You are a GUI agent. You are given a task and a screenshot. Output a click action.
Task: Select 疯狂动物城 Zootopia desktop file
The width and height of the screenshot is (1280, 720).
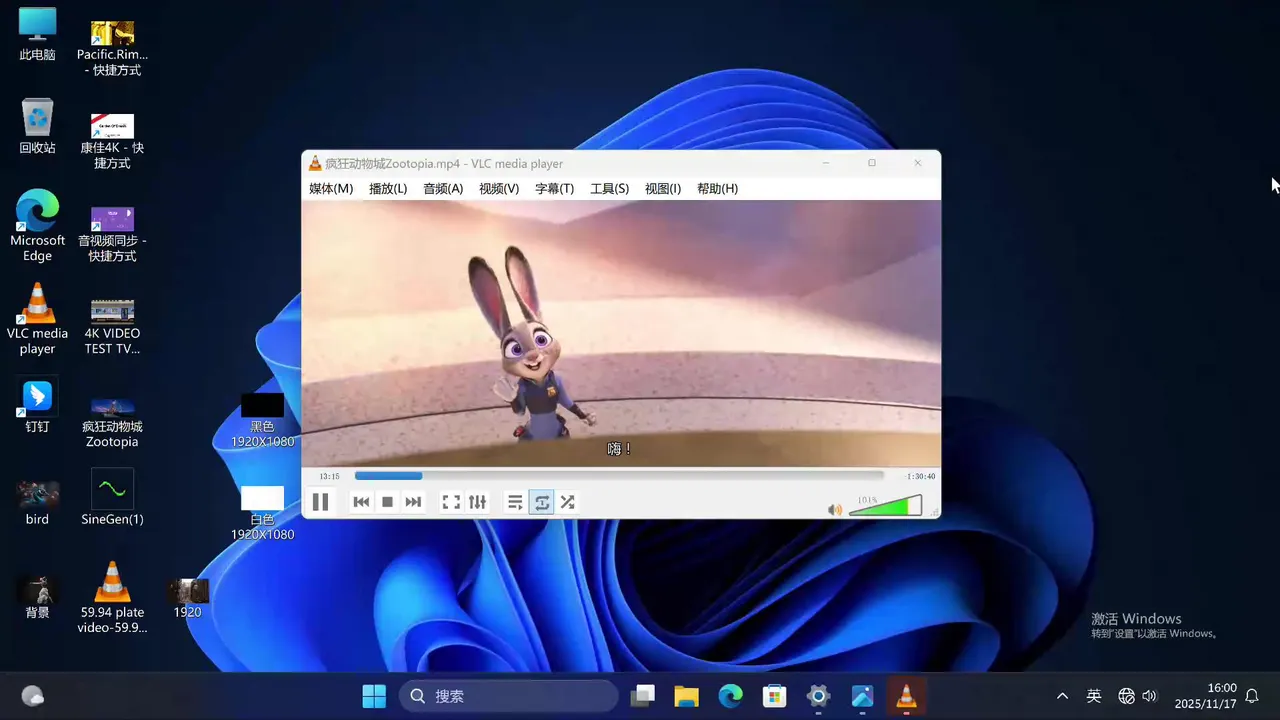(x=112, y=421)
